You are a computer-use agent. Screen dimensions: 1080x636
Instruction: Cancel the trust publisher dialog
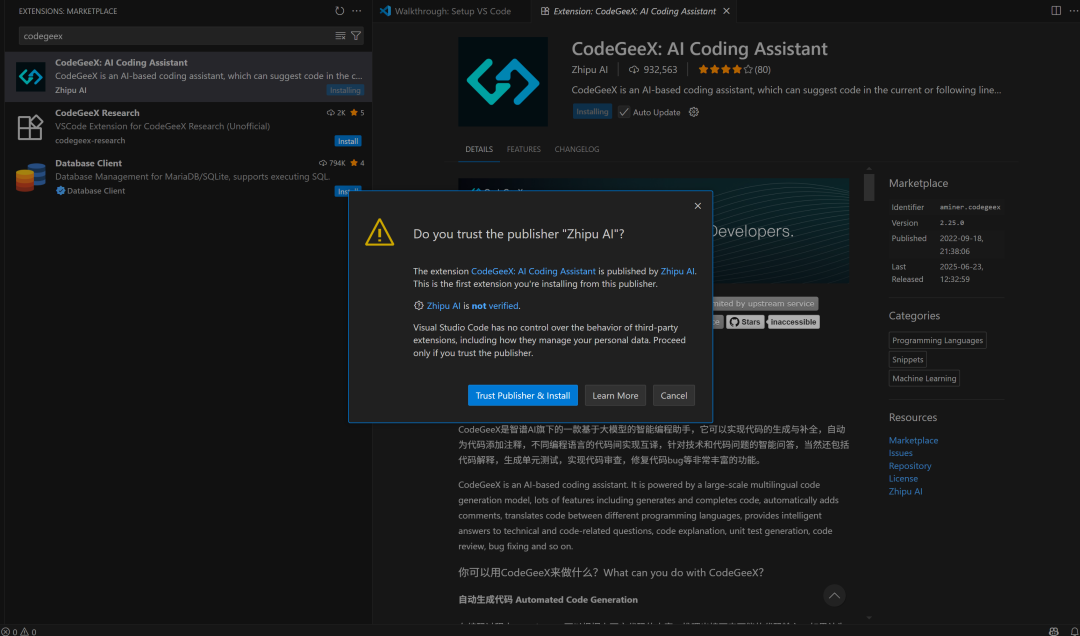coord(674,396)
